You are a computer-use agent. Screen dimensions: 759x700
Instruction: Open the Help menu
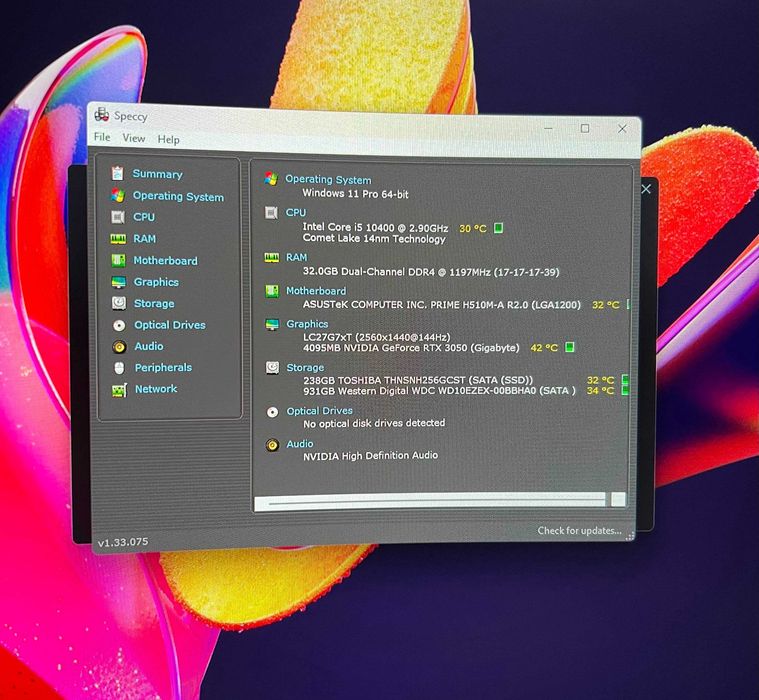(168, 139)
